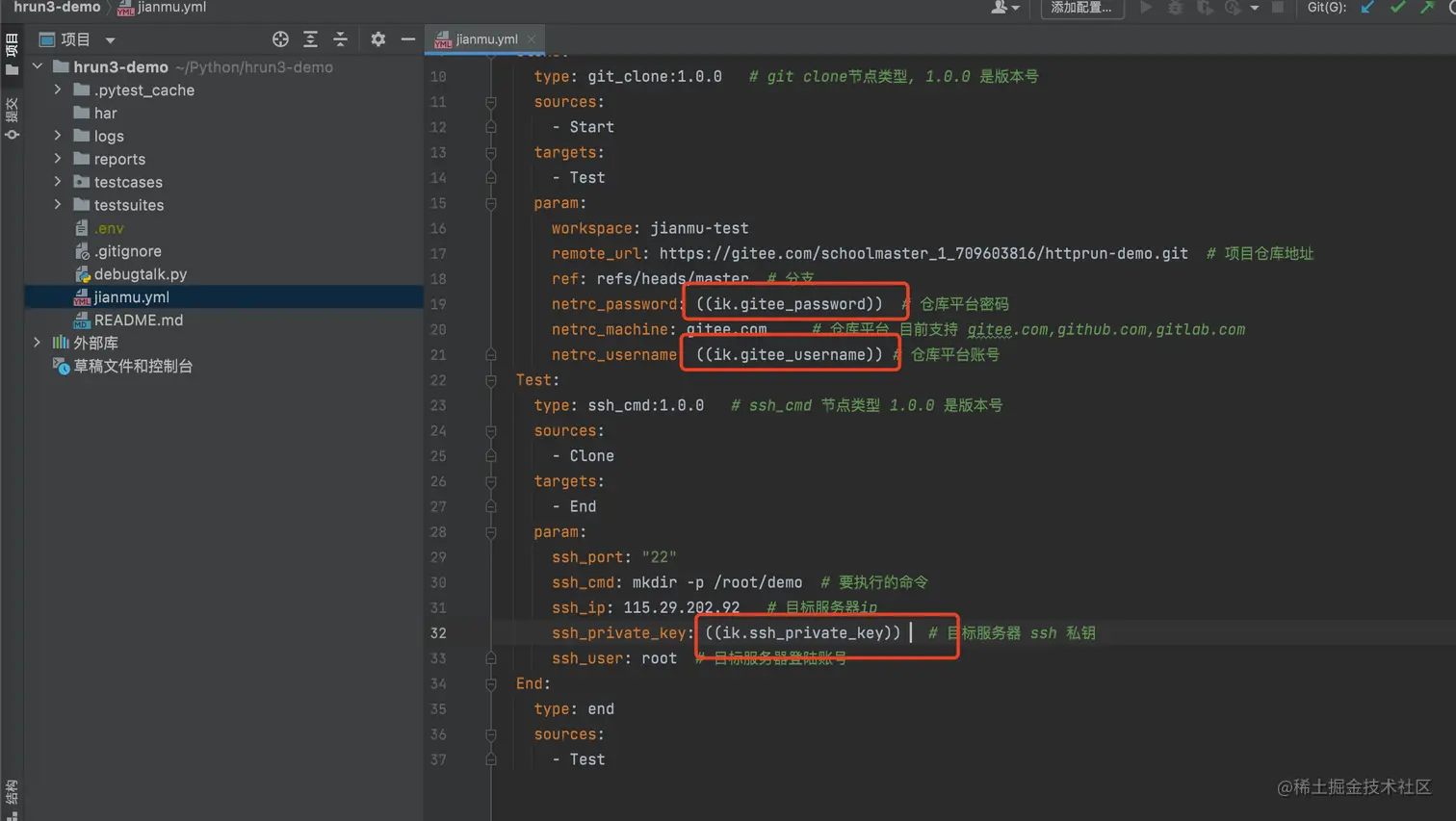This screenshot has width=1456, height=821.
Task: Click the text 'workspace: jianmu-test'
Action: [x=650, y=228]
